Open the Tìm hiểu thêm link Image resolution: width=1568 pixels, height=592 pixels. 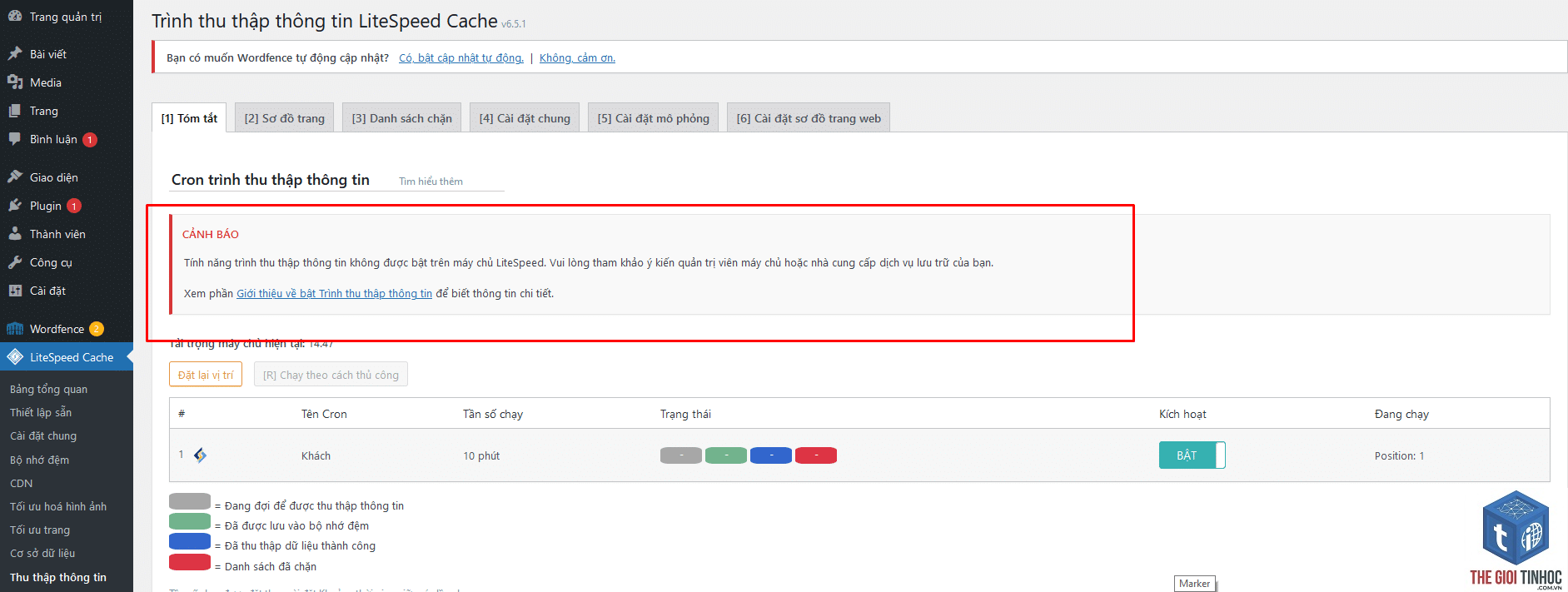click(431, 182)
